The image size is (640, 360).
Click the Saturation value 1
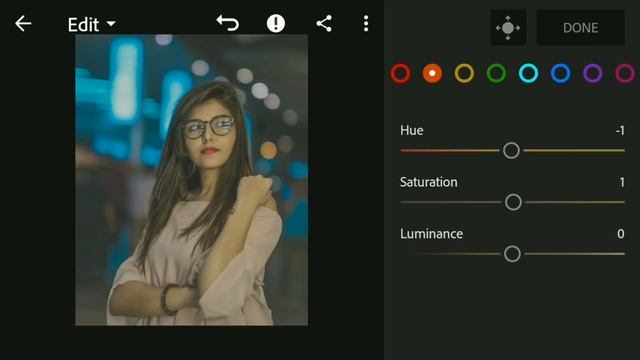622,182
